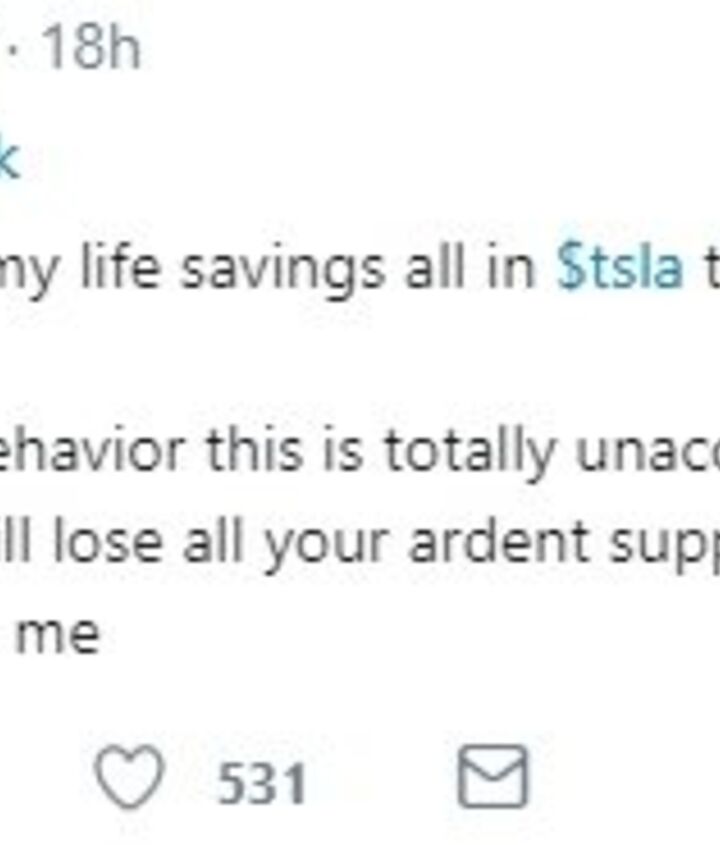The width and height of the screenshot is (720, 845).
Task: Click the 531 likes count
Action: pyautogui.click(x=262, y=782)
